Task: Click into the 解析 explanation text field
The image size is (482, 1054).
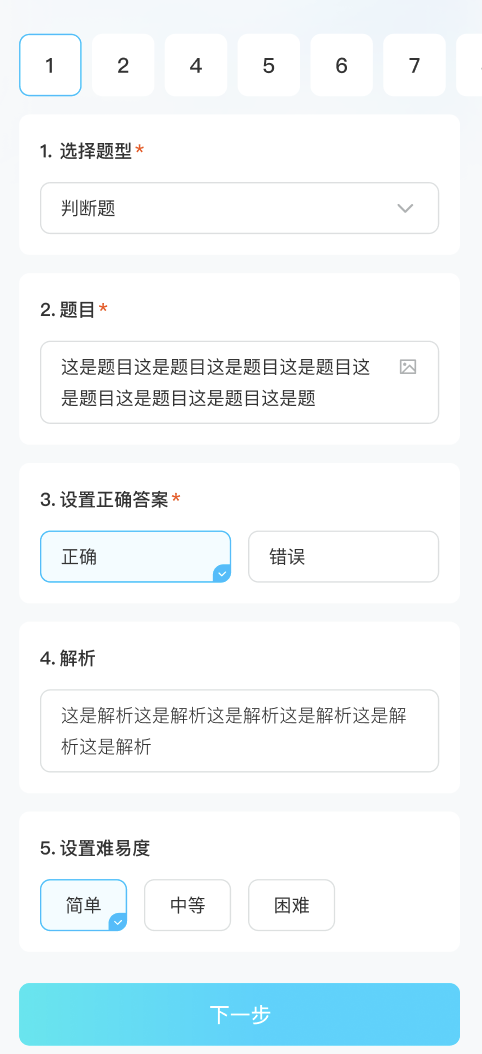Action: coord(239,731)
